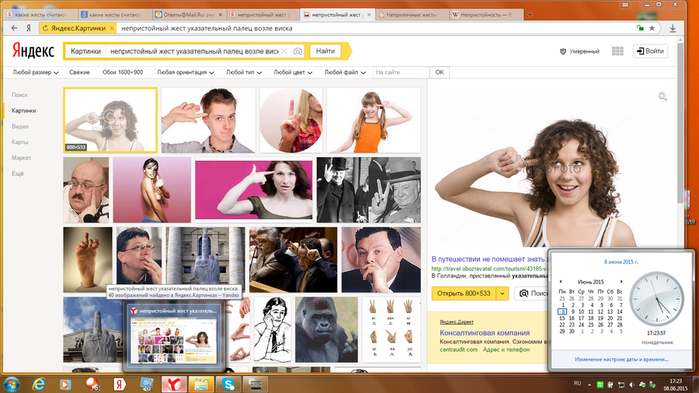Toggle Обои 1600×900 filter
The image size is (699, 393).
pos(123,72)
